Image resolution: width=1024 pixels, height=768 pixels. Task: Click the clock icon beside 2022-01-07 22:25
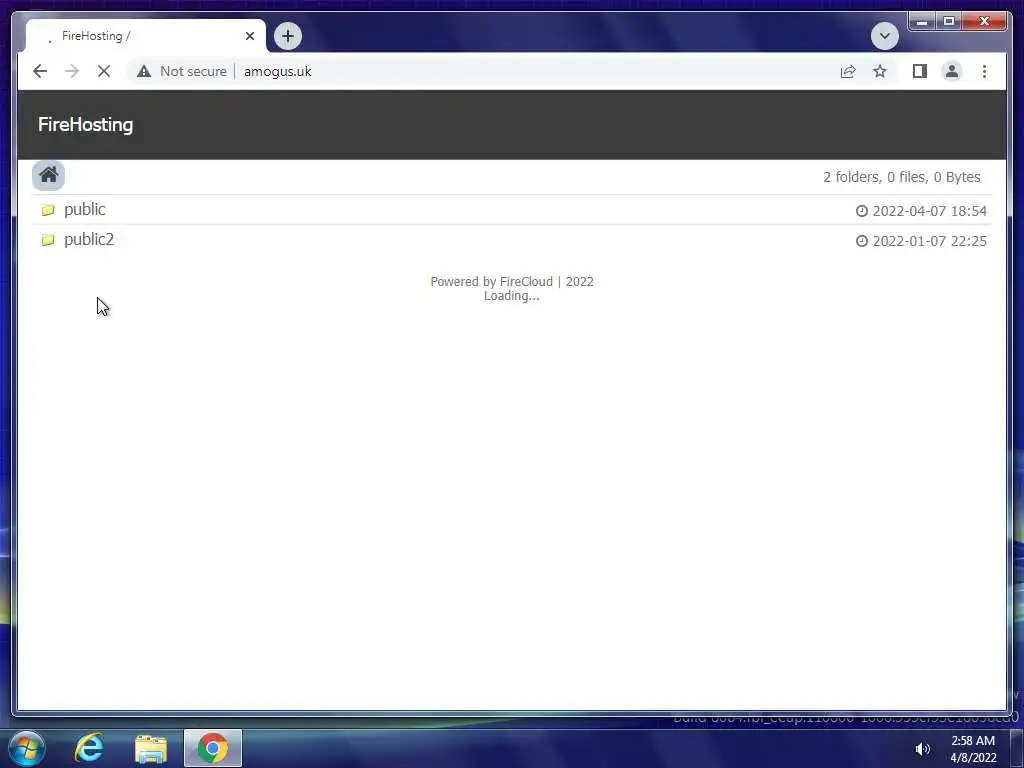coord(862,241)
